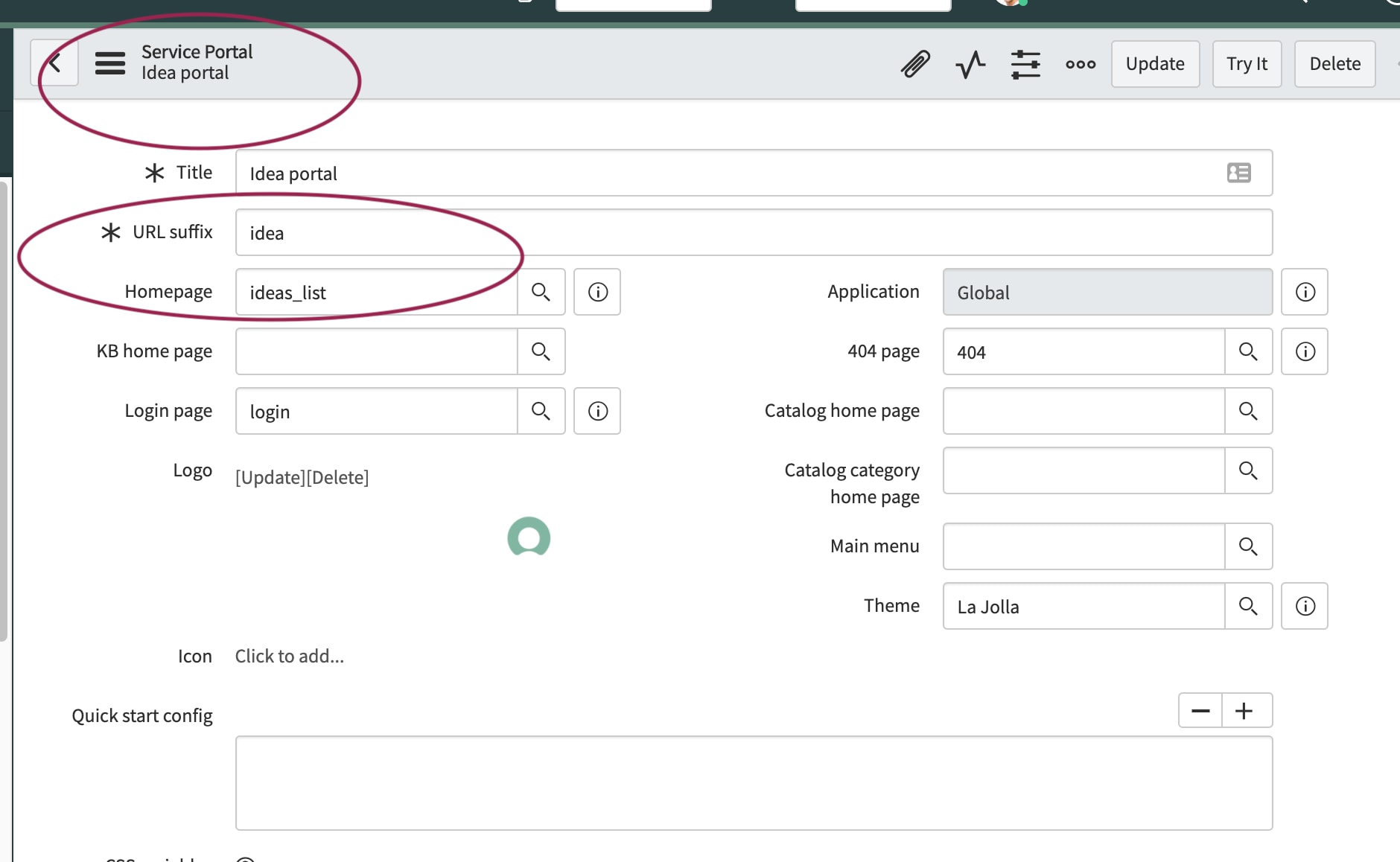Show the activity stream pulse icon
Image resolution: width=1400 pixels, height=862 pixels.
pos(970,64)
